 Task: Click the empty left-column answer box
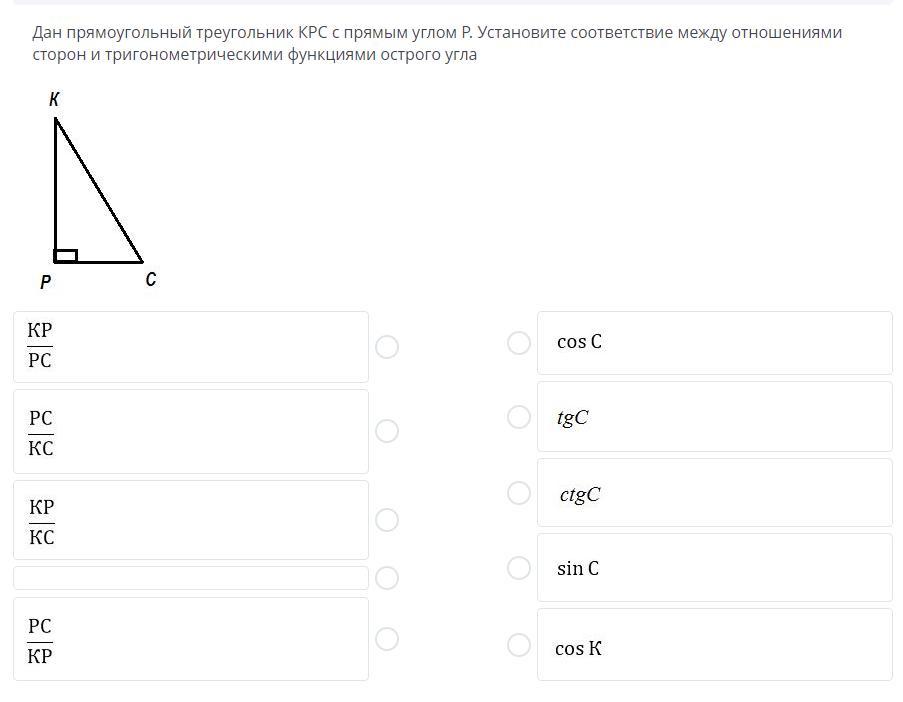pos(191,578)
